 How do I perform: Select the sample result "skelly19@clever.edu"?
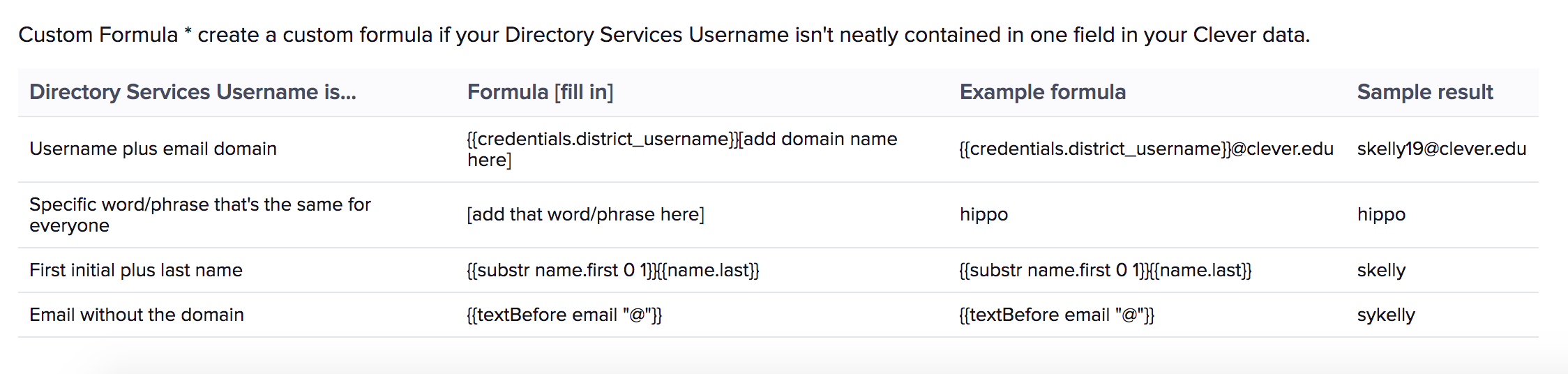pyautogui.click(x=1441, y=149)
